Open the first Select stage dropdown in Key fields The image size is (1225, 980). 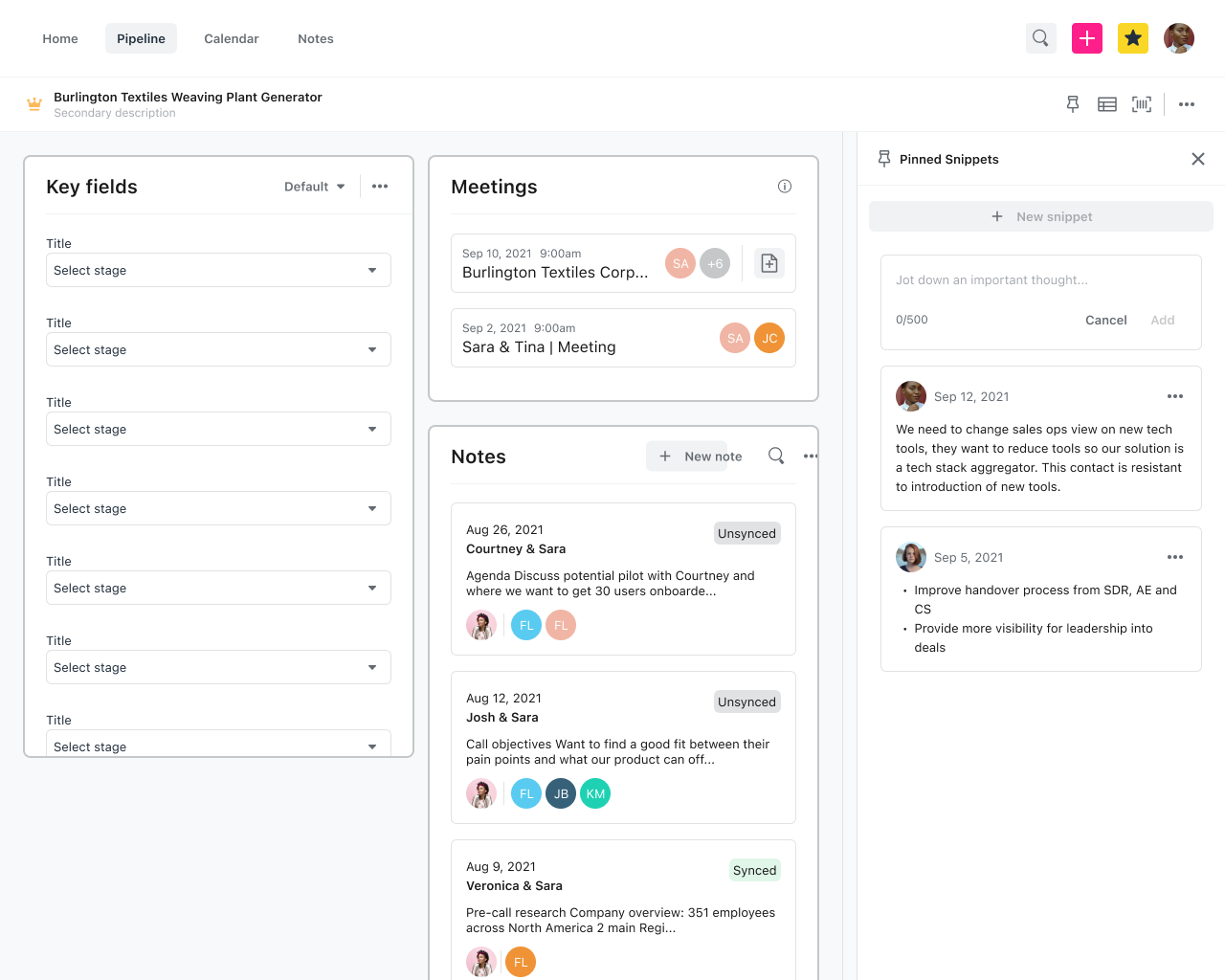[x=218, y=270]
